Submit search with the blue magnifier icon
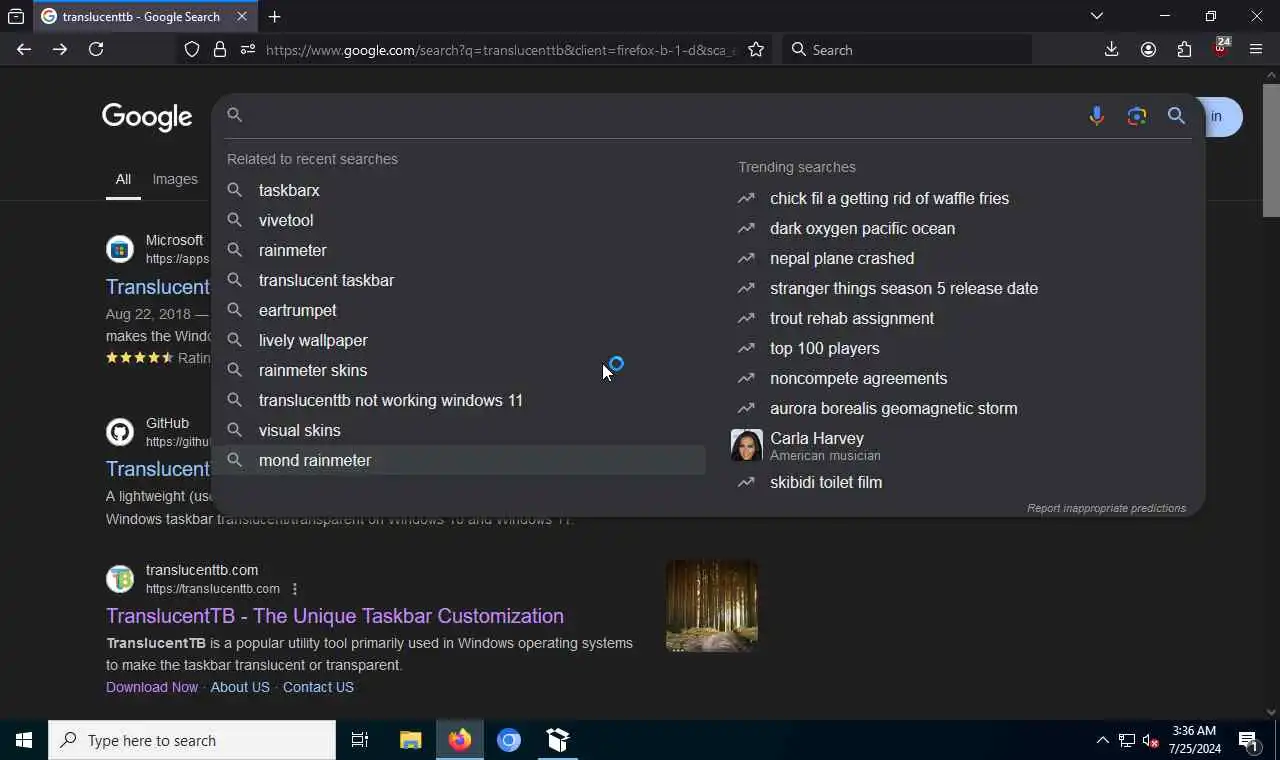 click(x=1177, y=116)
